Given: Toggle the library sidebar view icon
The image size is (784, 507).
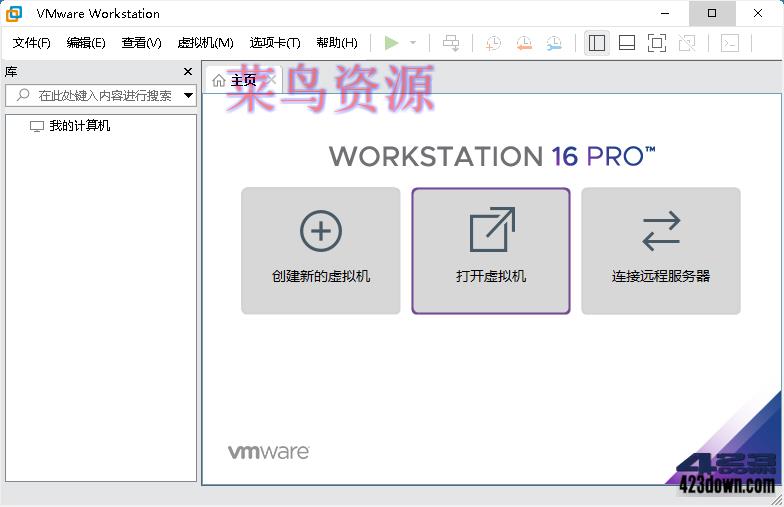Looking at the screenshot, I should click(x=596, y=43).
